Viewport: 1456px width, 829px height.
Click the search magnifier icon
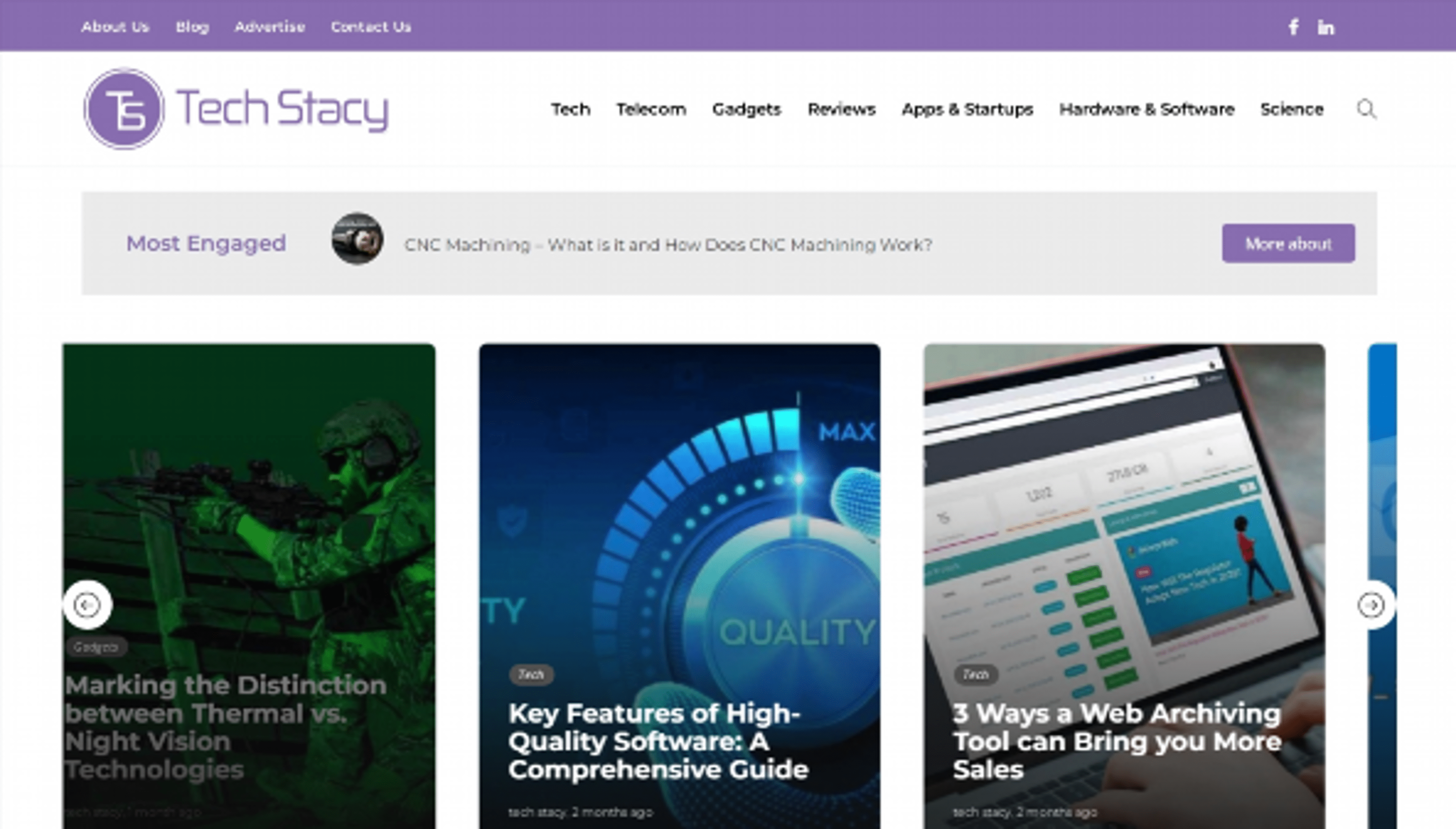coord(1366,109)
